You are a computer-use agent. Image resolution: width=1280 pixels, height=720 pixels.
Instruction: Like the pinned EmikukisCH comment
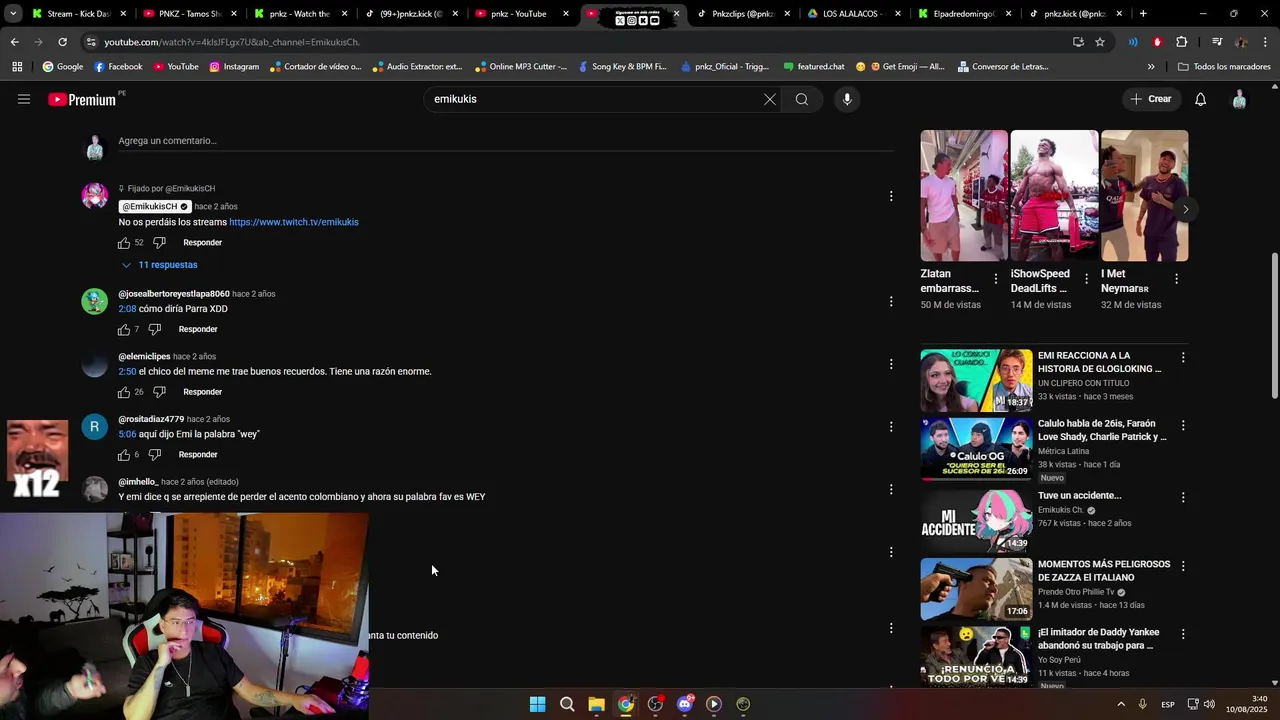click(x=124, y=243)
